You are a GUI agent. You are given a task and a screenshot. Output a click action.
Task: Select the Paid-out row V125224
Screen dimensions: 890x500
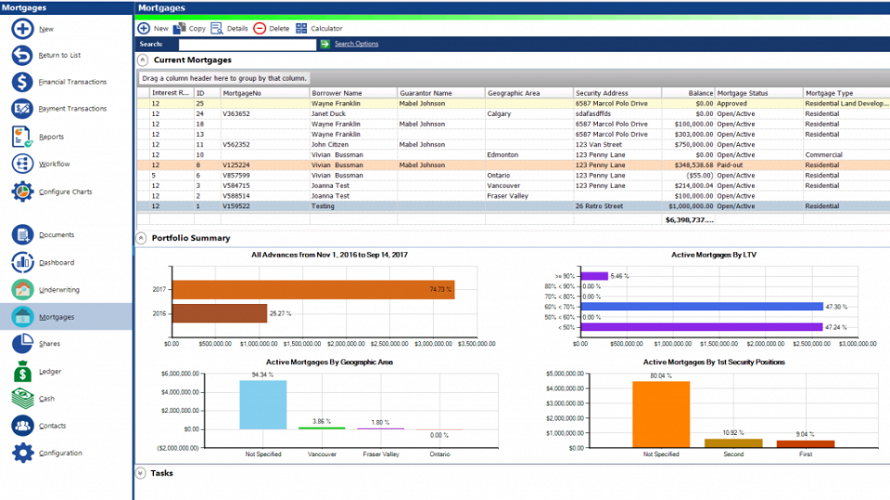coord(513,165)
